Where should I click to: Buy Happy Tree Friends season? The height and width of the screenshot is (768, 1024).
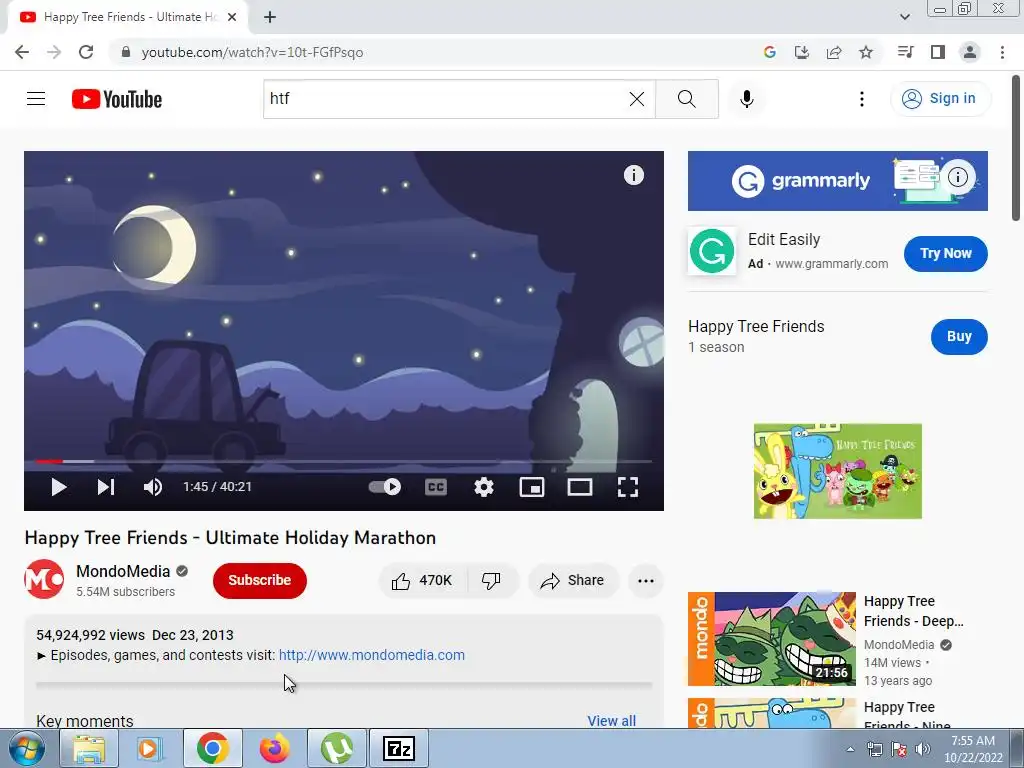click(959, 336)
